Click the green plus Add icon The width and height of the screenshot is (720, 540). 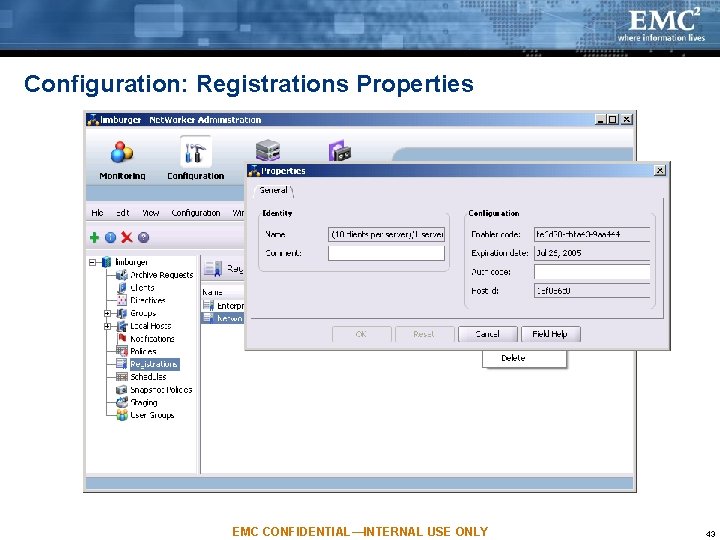pyautogui.click(x=94, y=237)
